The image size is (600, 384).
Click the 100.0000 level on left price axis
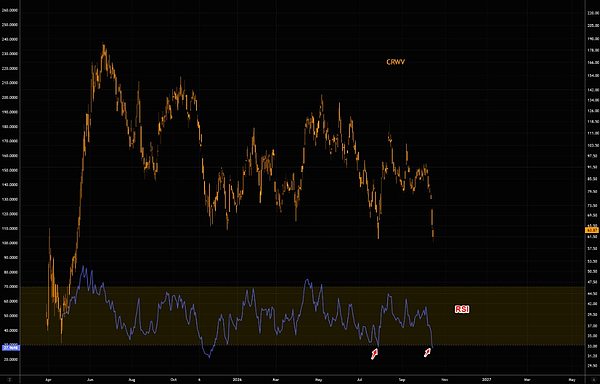pyautogui.click(x=10, y=243)
